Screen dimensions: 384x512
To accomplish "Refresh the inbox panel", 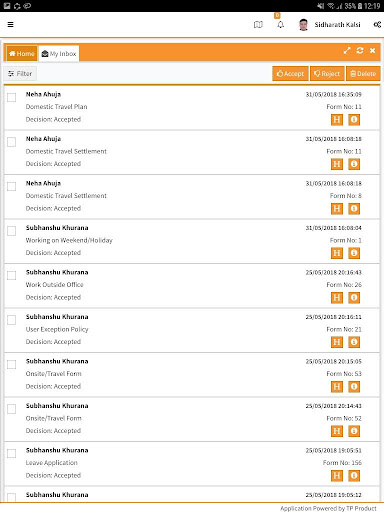I will (360, 51).
